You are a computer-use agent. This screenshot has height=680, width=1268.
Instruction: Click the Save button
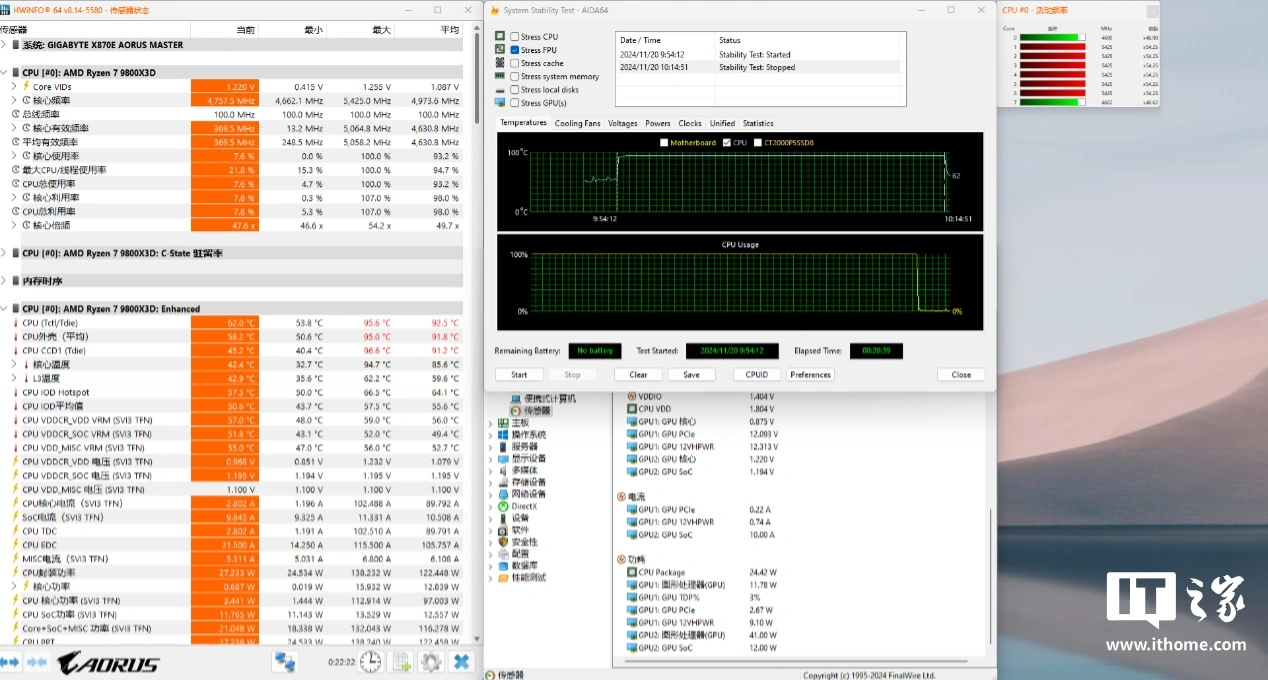(x=691, y=375)
